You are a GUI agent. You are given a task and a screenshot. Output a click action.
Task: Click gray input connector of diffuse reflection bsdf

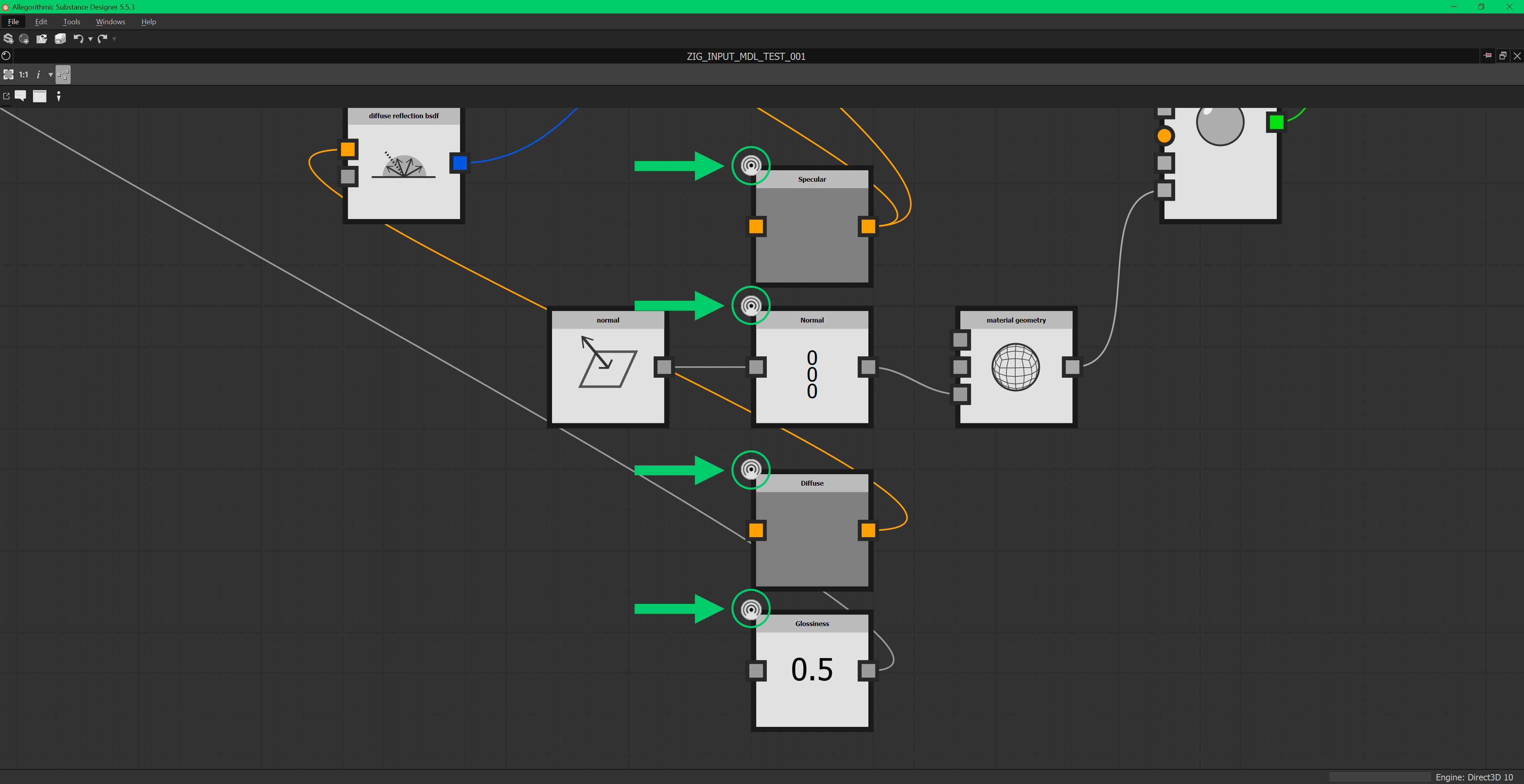[348, 176]
